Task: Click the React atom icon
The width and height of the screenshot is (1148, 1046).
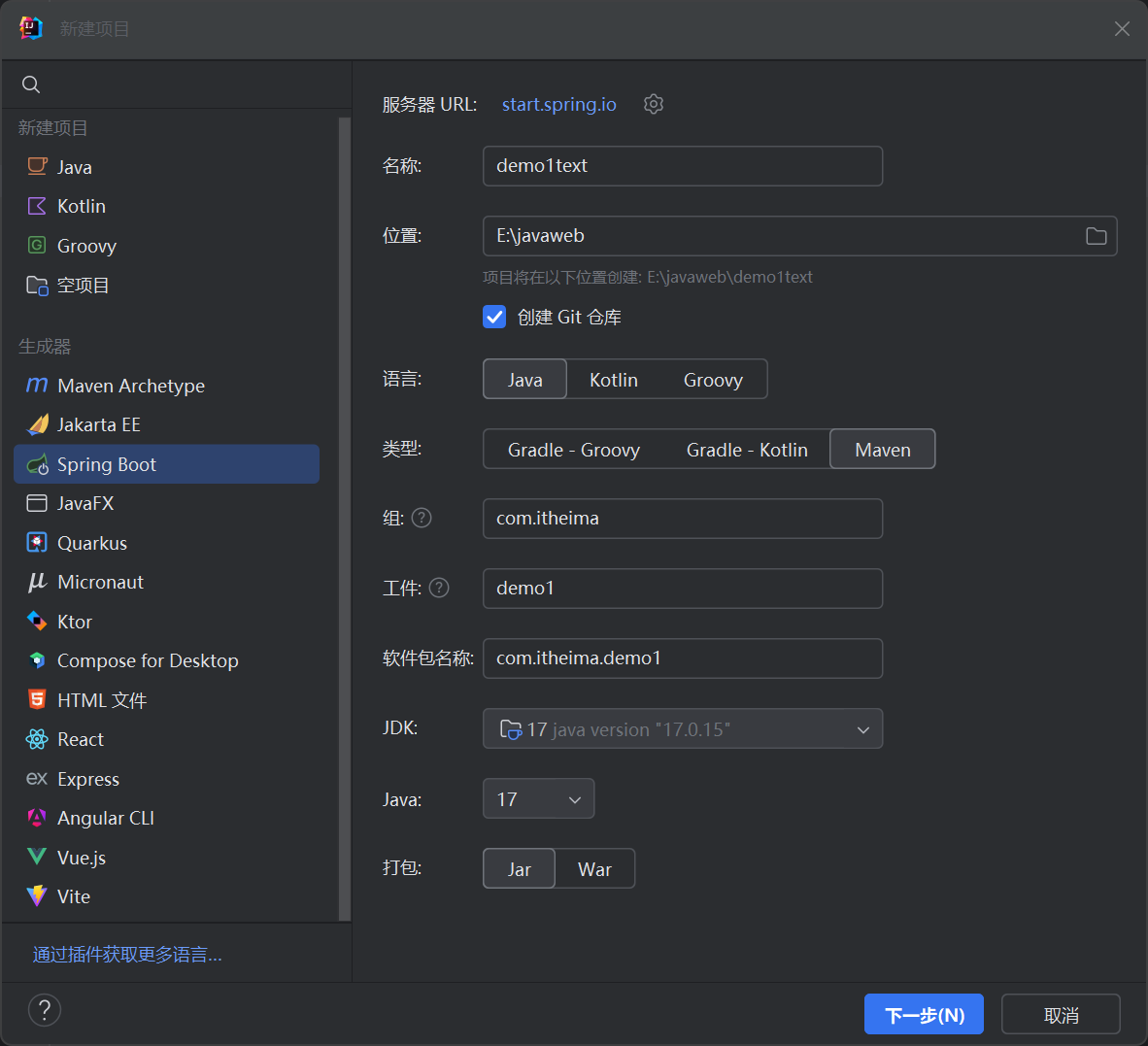Action: tap(37, 739)
